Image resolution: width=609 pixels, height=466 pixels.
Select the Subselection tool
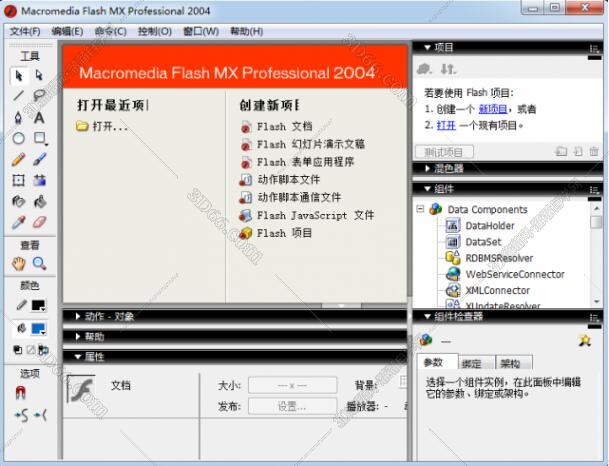coord(39,75)
